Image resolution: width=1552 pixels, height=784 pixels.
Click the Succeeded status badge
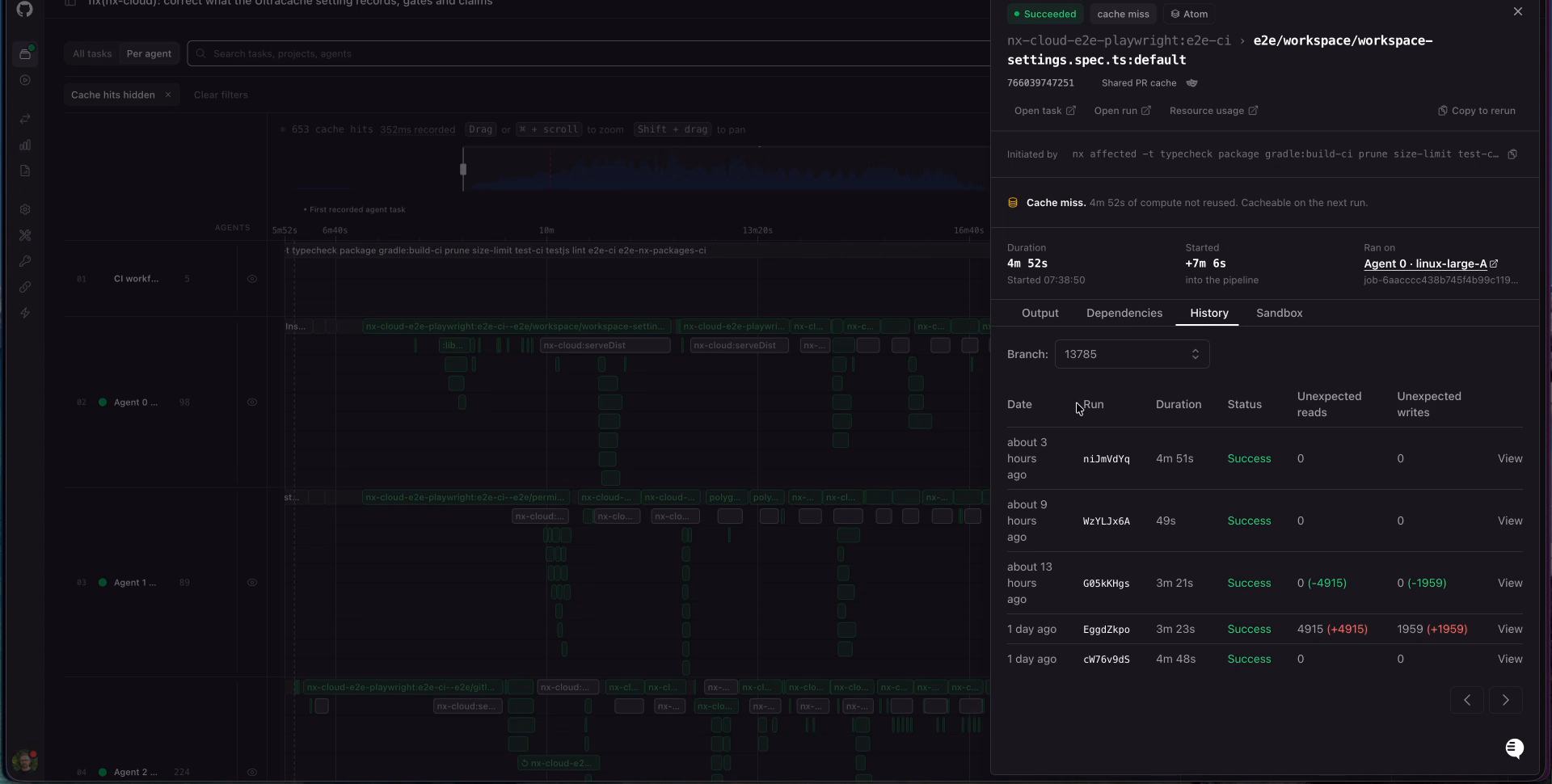tap(1045, 14)
